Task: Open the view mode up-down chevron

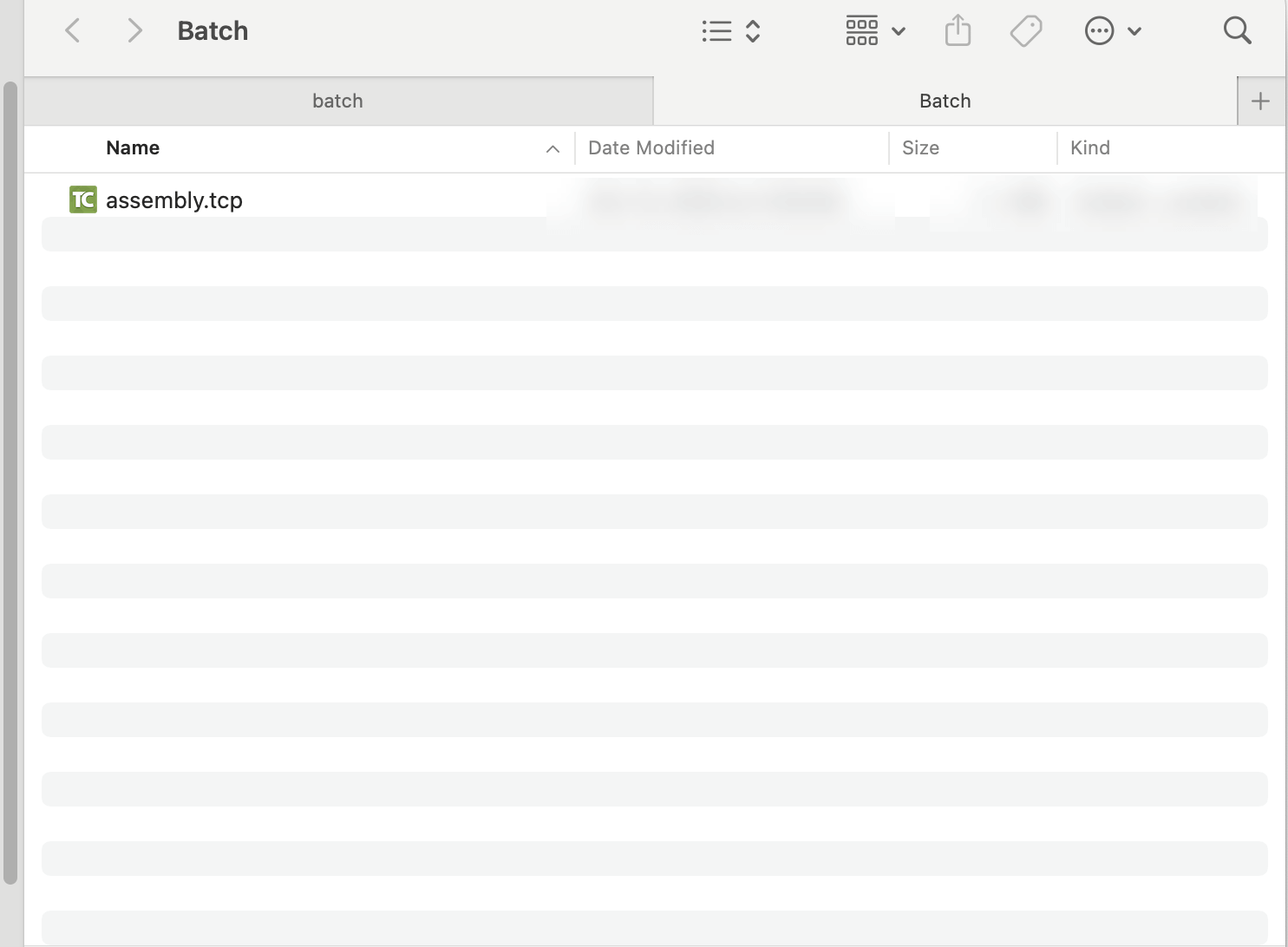Action: tap(753, 31)
